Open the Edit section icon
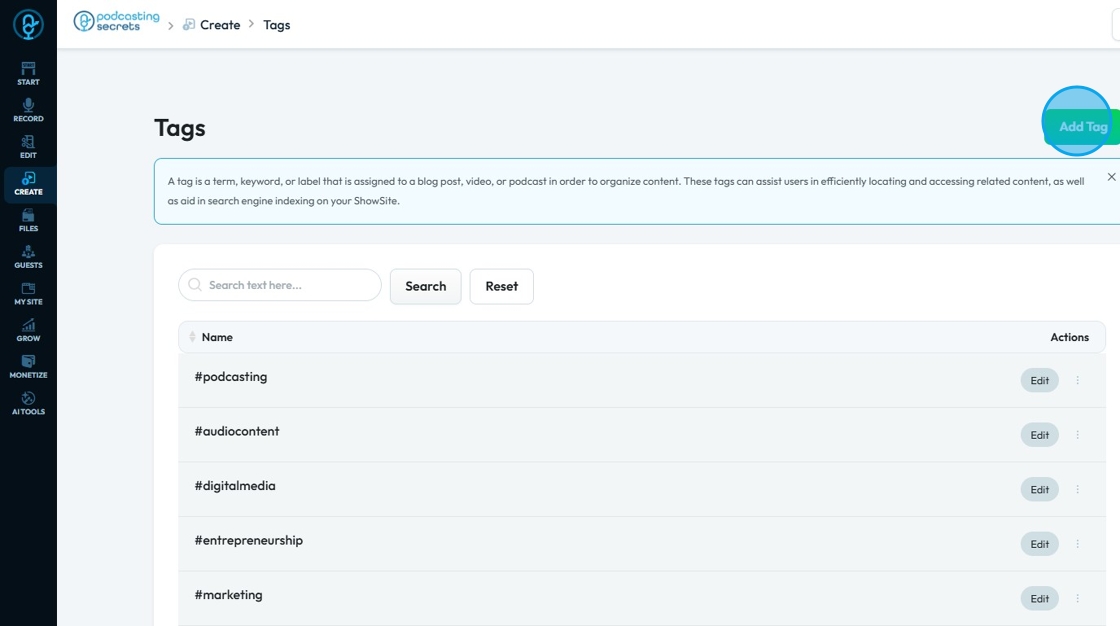Image resolution: width=1120 pixels, height=626 pixels. pyautogui.click(x=28, y=146)
